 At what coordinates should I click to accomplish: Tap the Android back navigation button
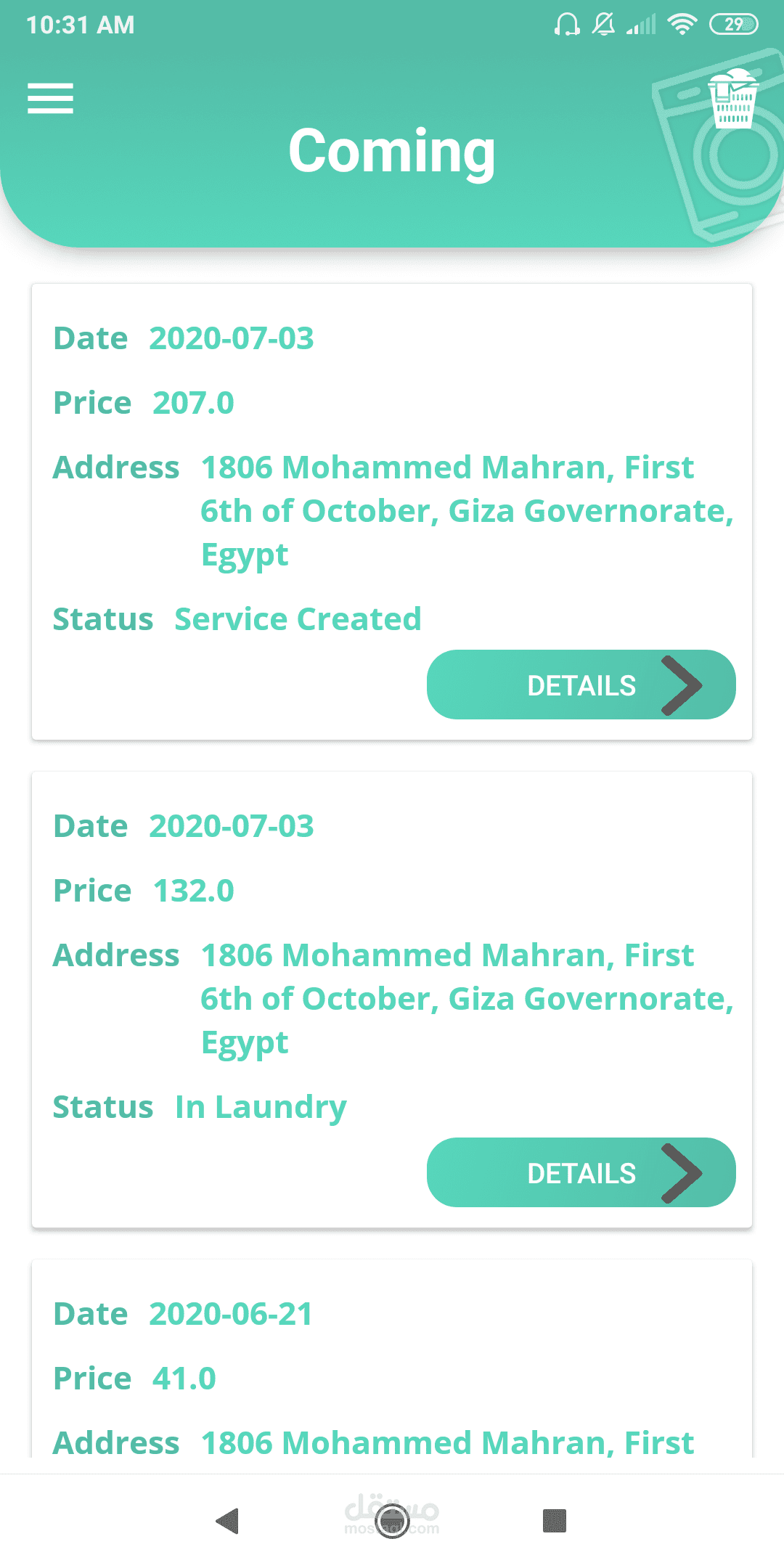pos(228,1520)
